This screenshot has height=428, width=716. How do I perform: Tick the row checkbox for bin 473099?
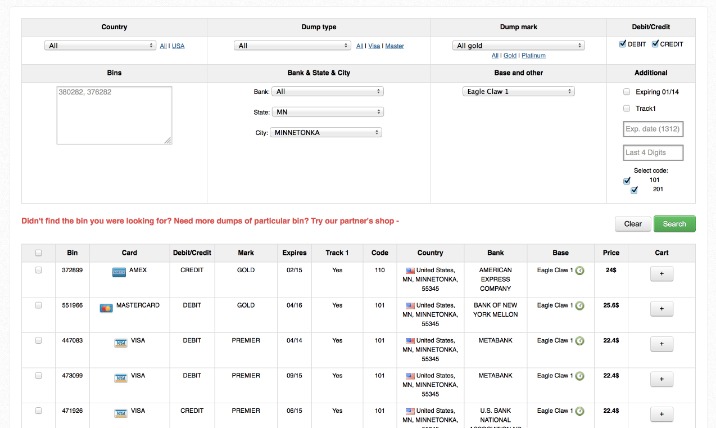pyautogui.click(x=38, y=375)
